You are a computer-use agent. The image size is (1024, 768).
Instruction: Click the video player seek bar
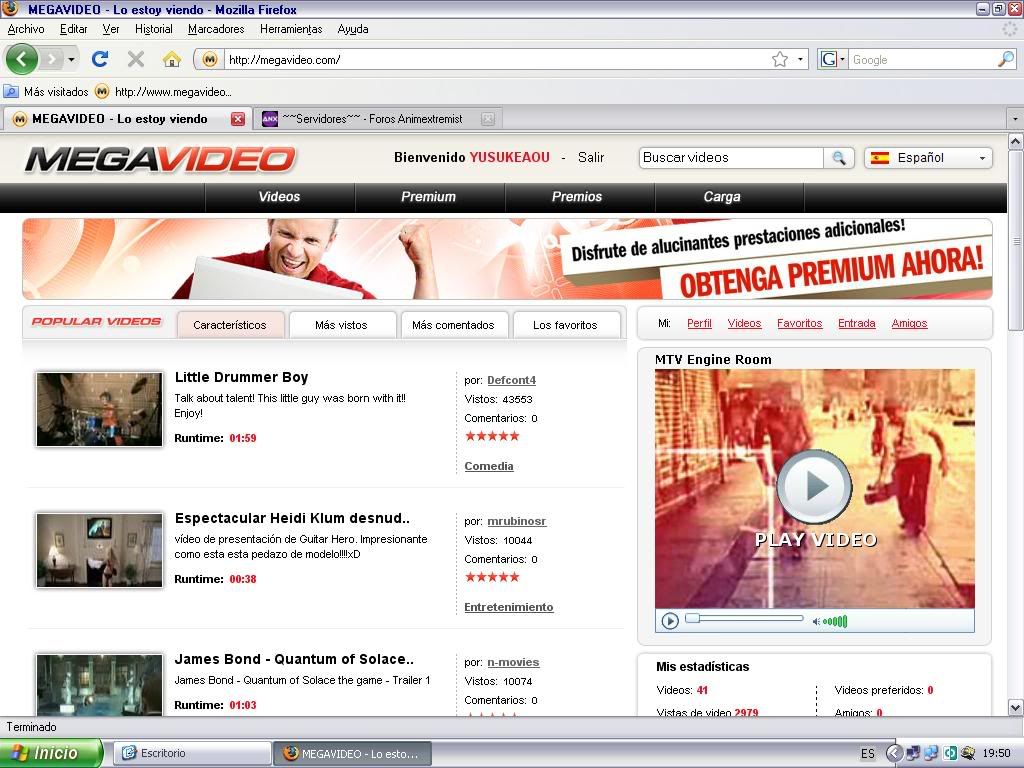click(745, 619)
